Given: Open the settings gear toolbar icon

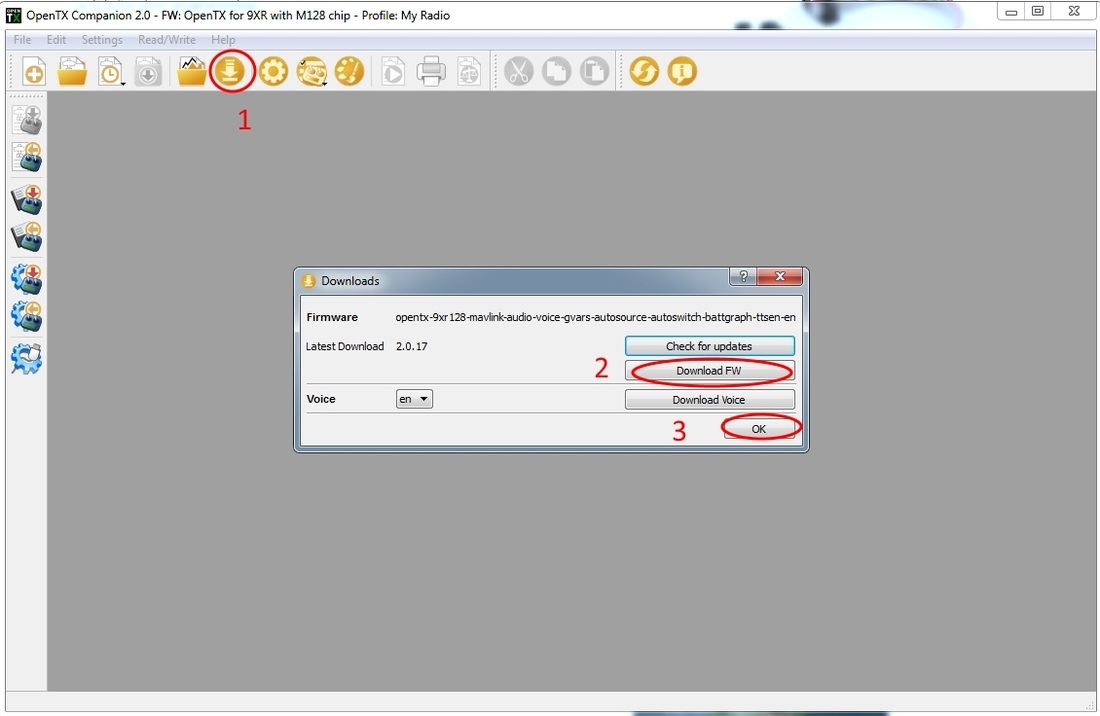Looking at the screenshot, I should pyautogui.click(x=273, y=72).
